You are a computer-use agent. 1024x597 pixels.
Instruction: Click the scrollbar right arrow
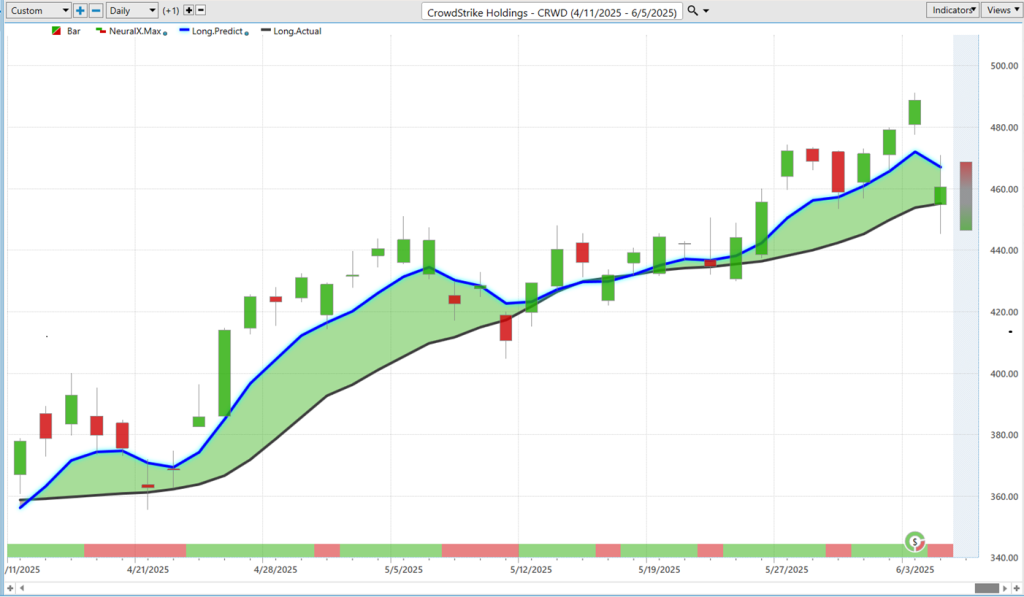[x=1006, y=589]
